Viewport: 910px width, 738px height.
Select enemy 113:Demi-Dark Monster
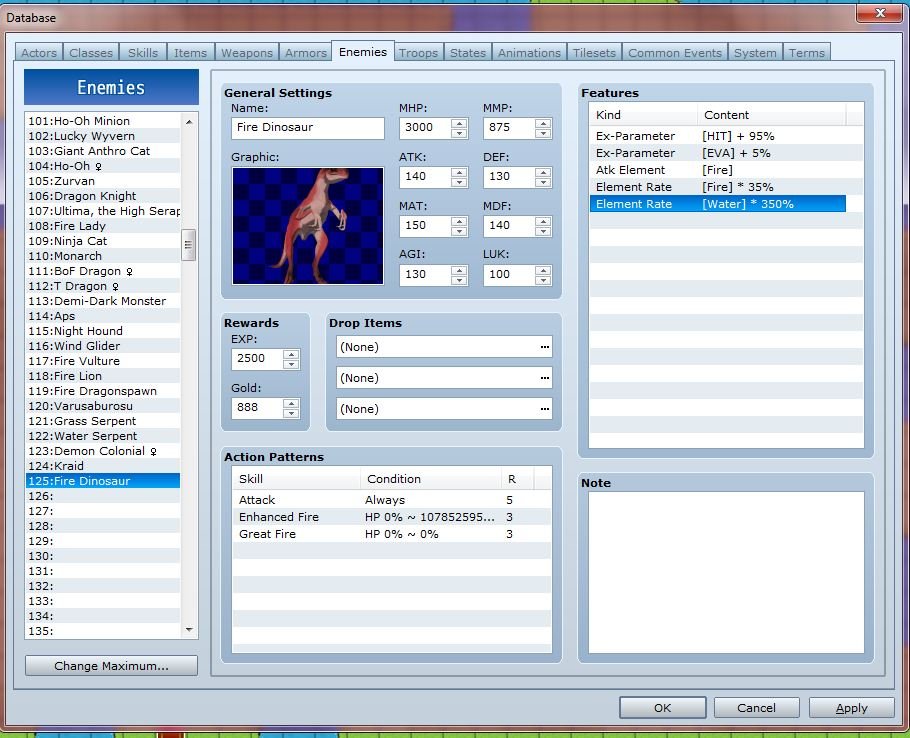[x=103, y=301]
